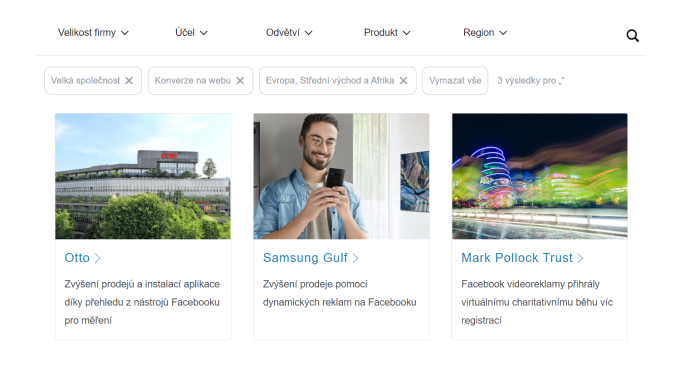700x381 pixels.
Task: Remove the Velká společnost filter X
Action: pyautogui.click(x=129, y=80)
